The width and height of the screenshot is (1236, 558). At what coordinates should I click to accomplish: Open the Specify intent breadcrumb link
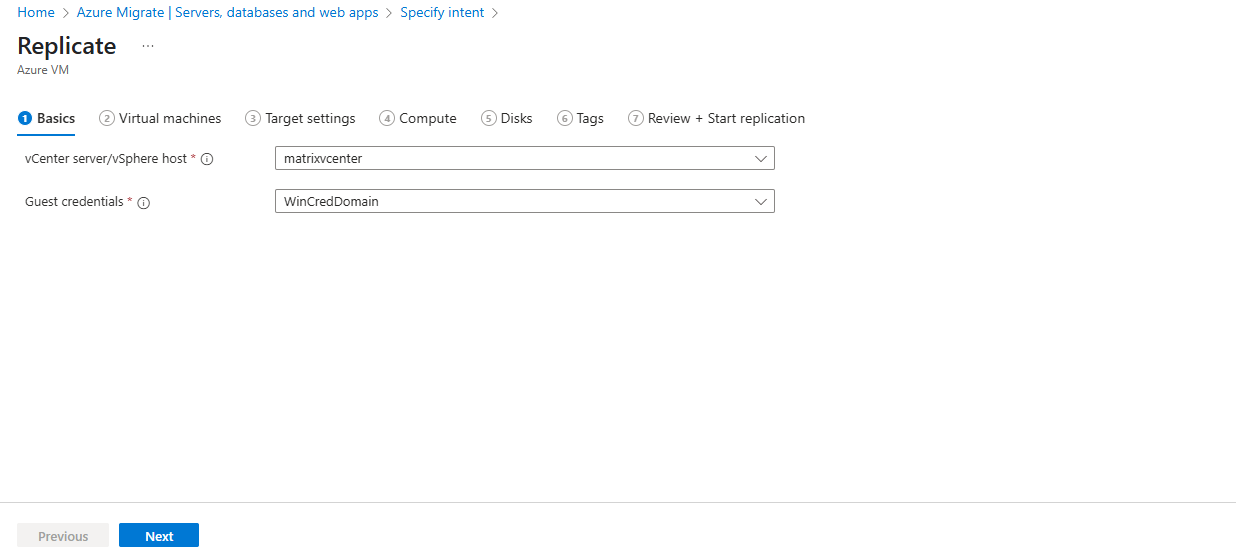click(x=442, y=13)
